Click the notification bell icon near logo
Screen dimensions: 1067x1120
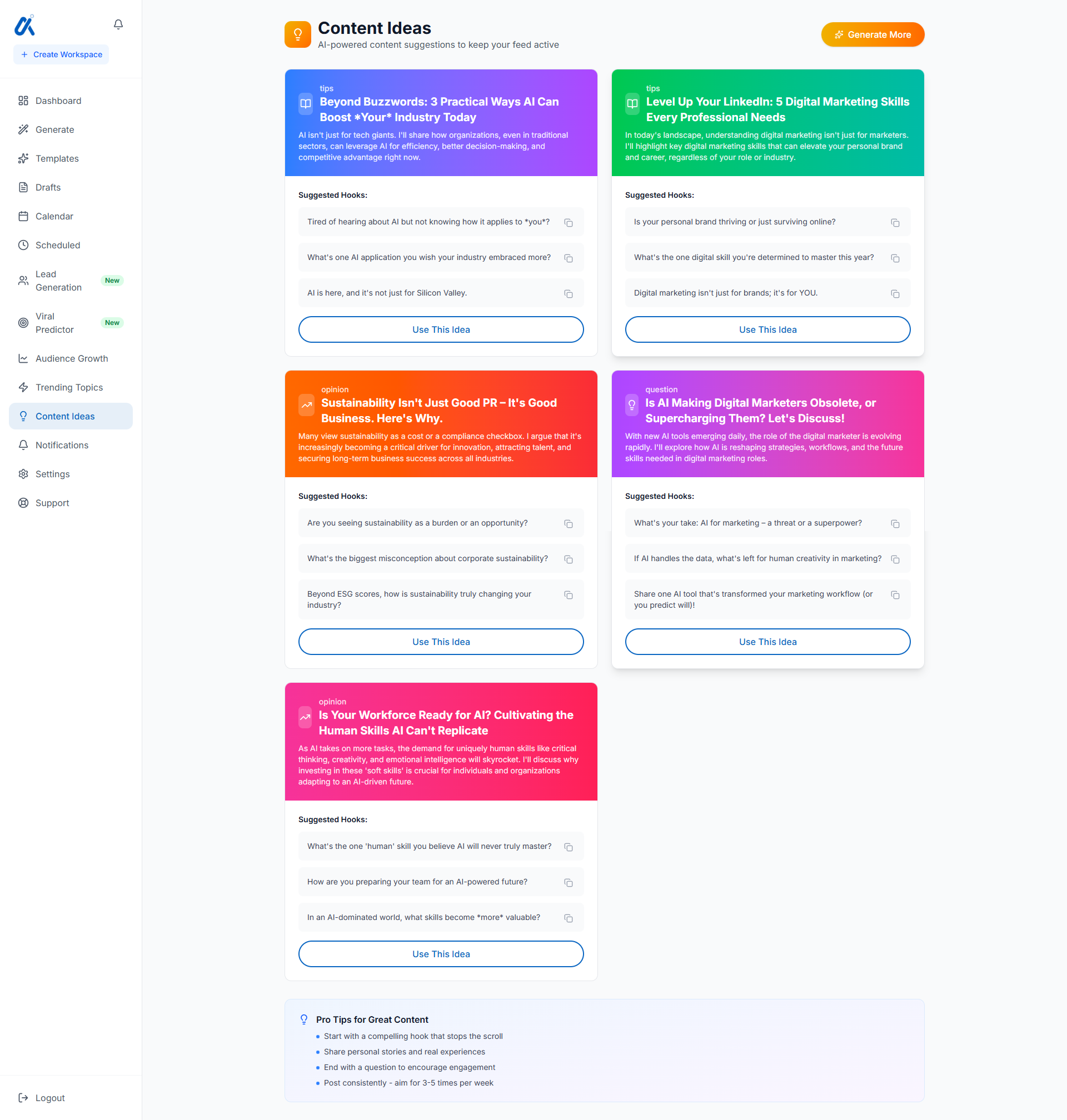(x=118, y=24)
